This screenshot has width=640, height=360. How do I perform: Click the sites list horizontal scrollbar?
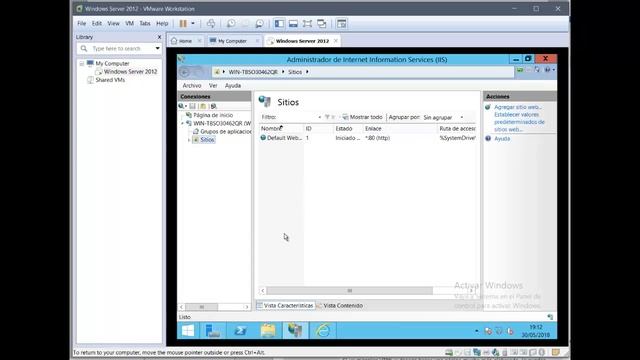(349, 291)
